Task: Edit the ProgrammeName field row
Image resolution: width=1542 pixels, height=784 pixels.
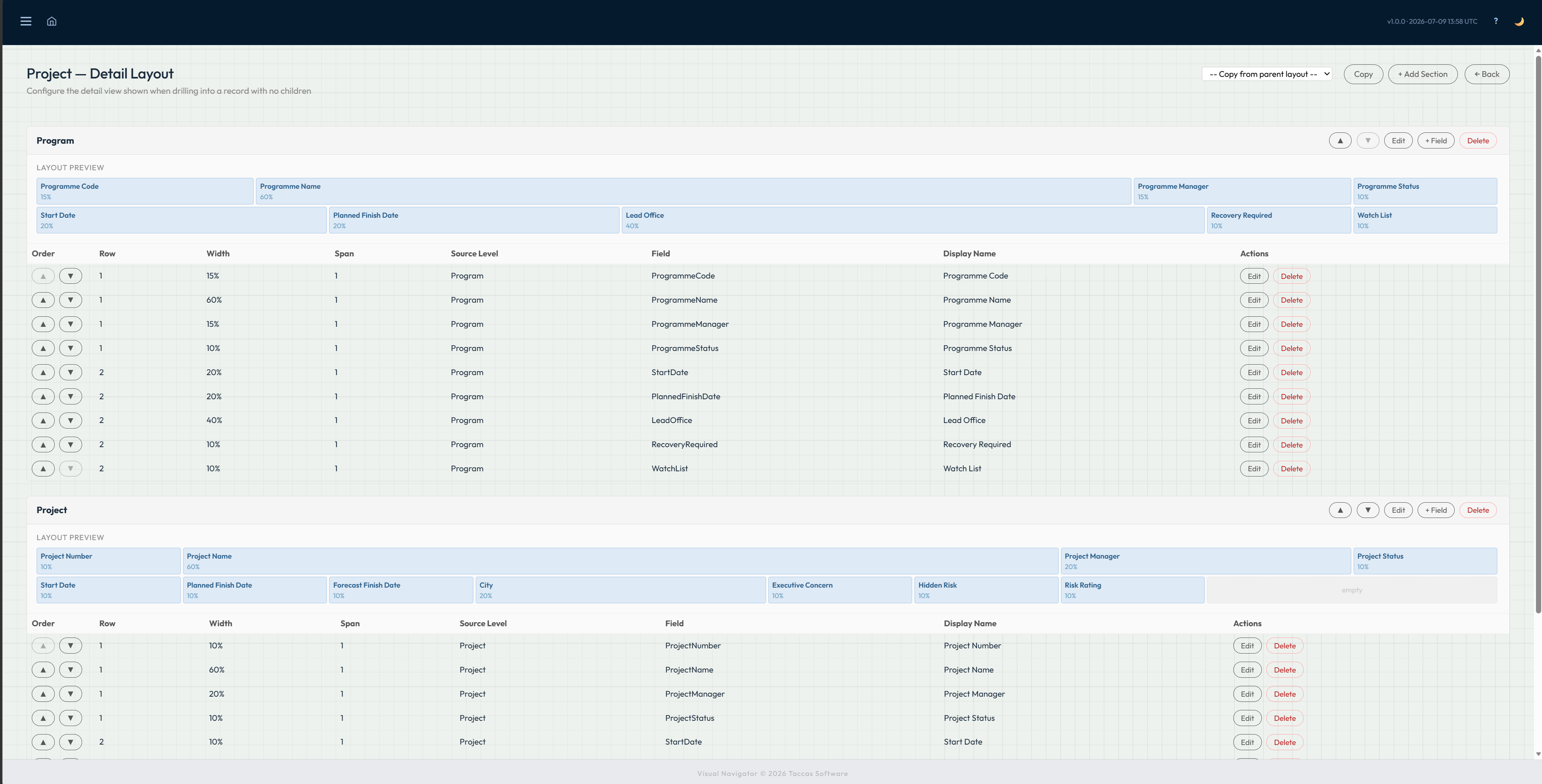Action: pos(1254,300)
